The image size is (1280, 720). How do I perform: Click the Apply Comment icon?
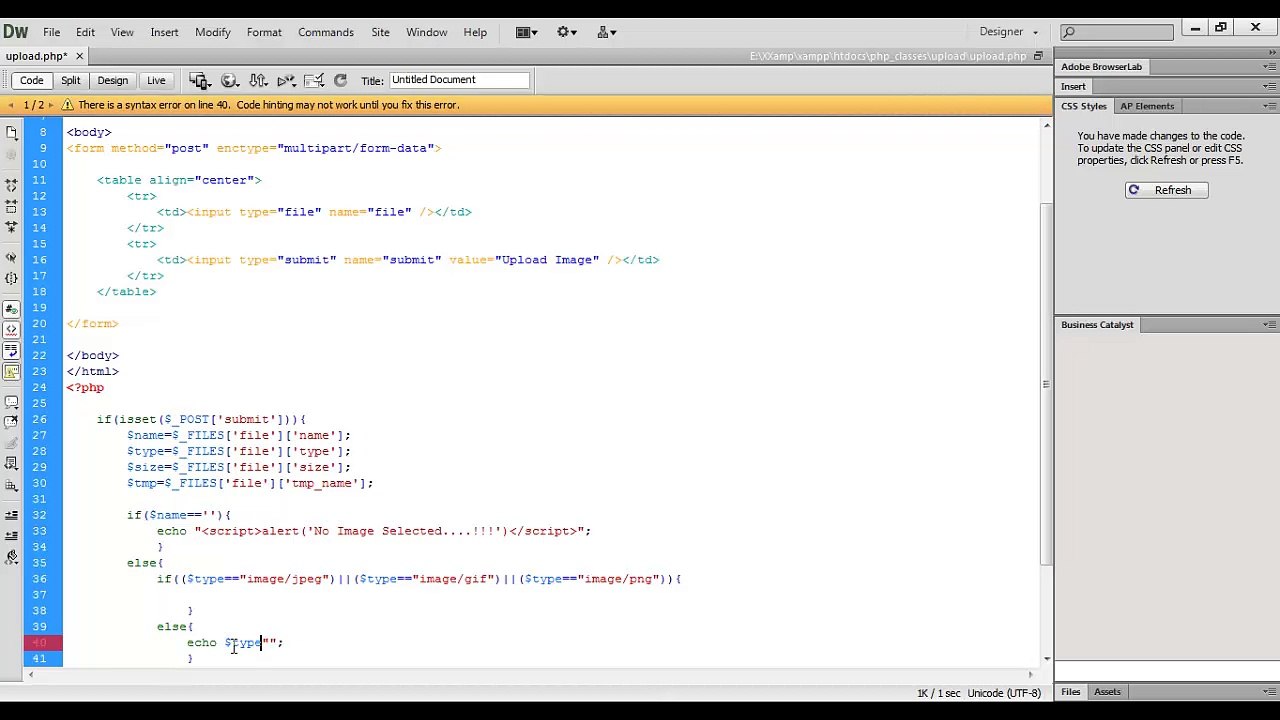point(12,402)
